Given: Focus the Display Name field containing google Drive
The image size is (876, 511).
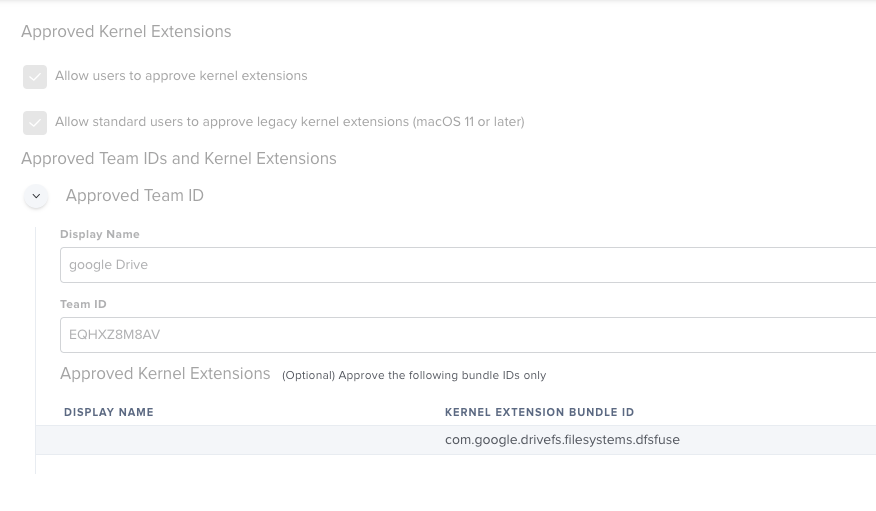Looking at the screenshot, I should point(468,265).
